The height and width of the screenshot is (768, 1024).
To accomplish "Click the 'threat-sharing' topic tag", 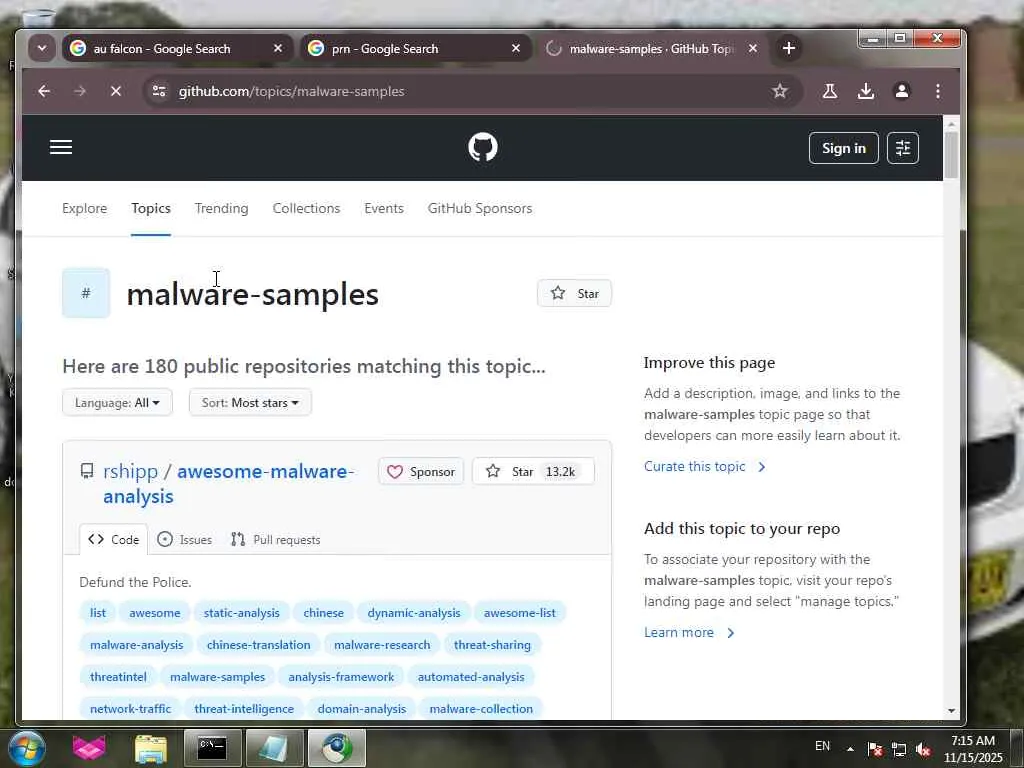I will (x=492, y=645).
